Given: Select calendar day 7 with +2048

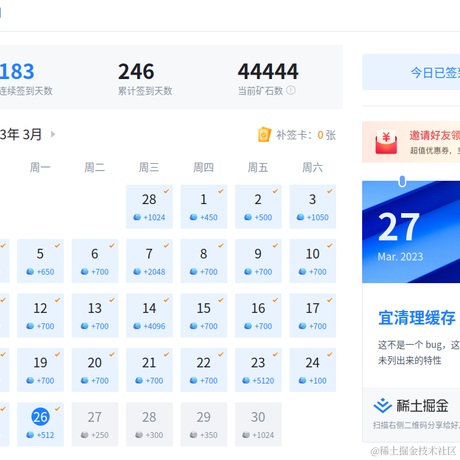Looking at the screenshot, I should (149, 261).
